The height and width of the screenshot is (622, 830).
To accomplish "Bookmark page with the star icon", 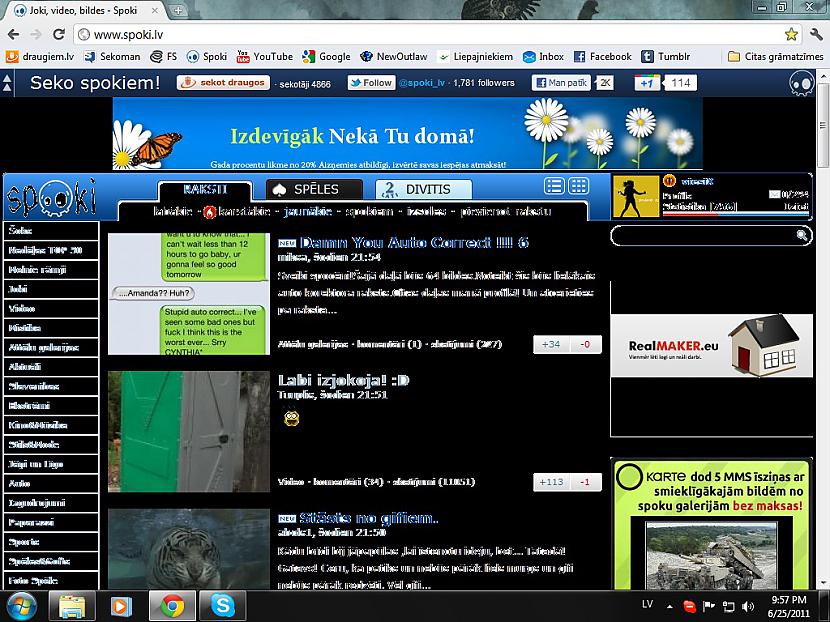I will (791, 34).
